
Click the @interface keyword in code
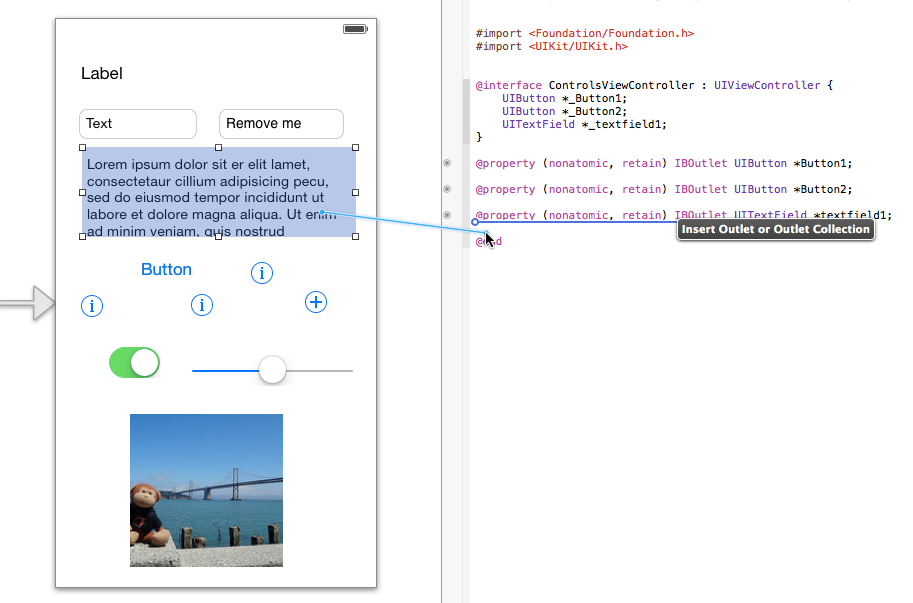tap(509, 85)
